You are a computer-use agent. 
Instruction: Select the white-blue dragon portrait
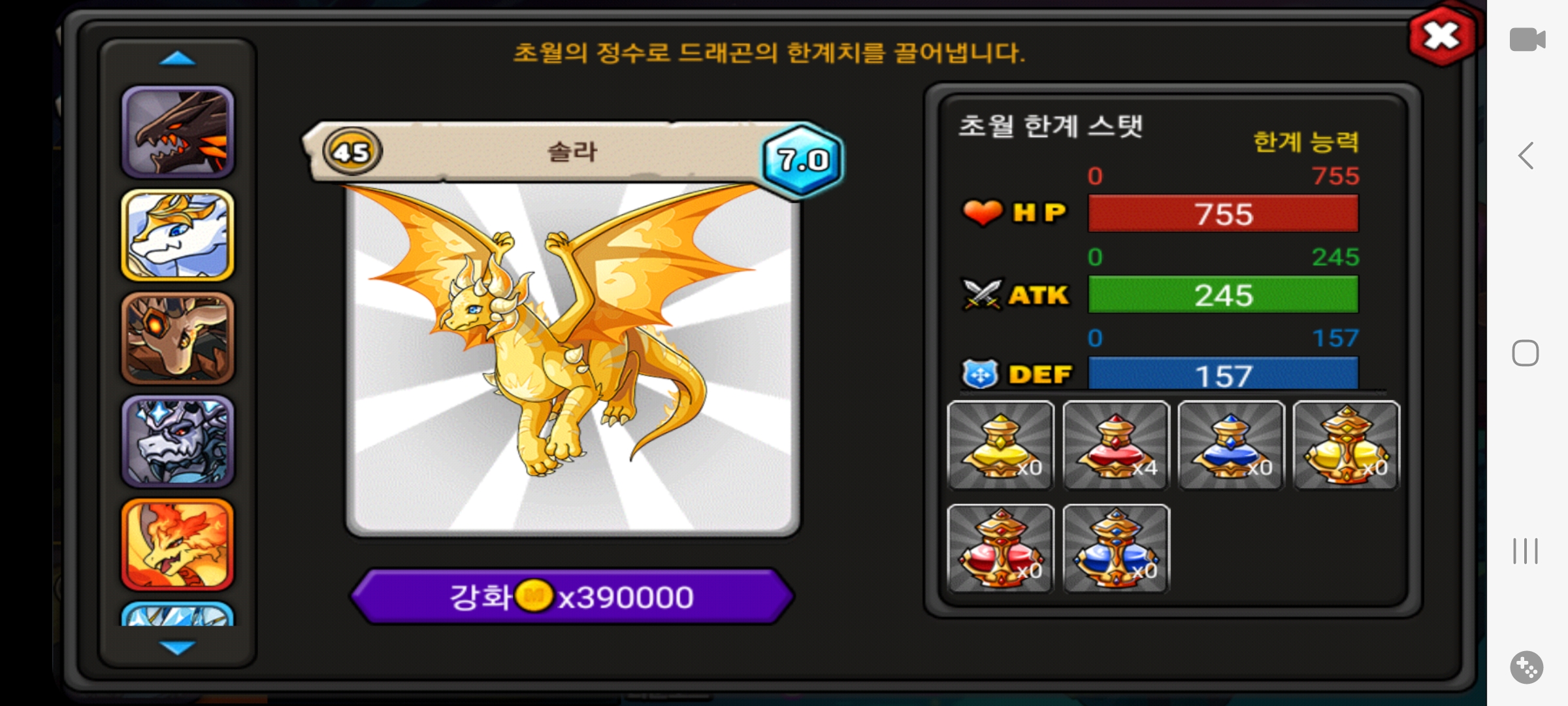tap(178, 236)
